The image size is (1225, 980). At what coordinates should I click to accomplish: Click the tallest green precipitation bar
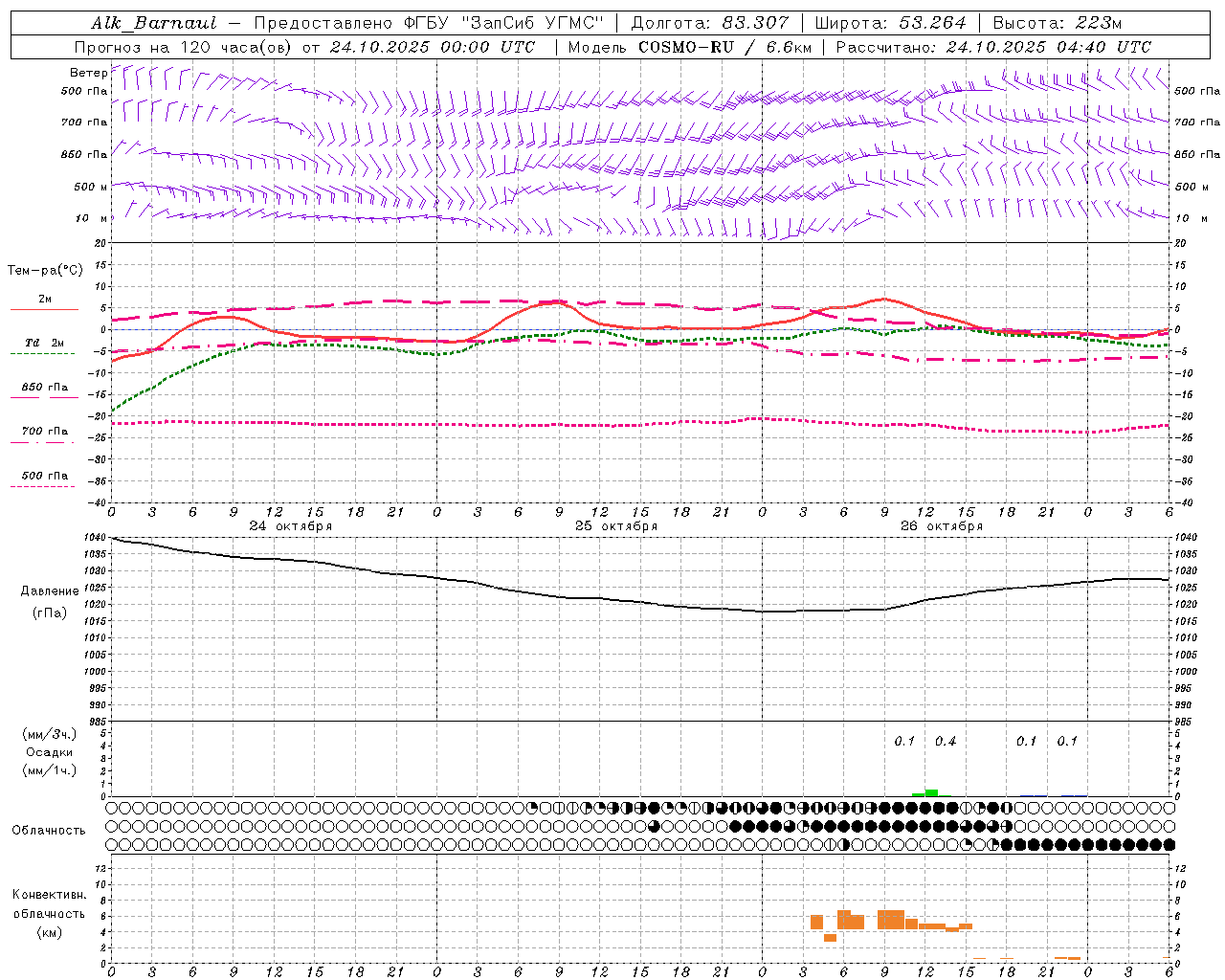coord(931,792)
